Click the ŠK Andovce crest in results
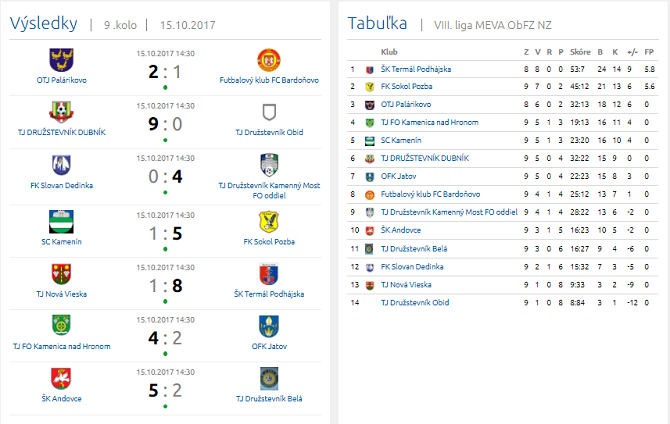The height and width of the screenshot is (424, 670). 61,378
